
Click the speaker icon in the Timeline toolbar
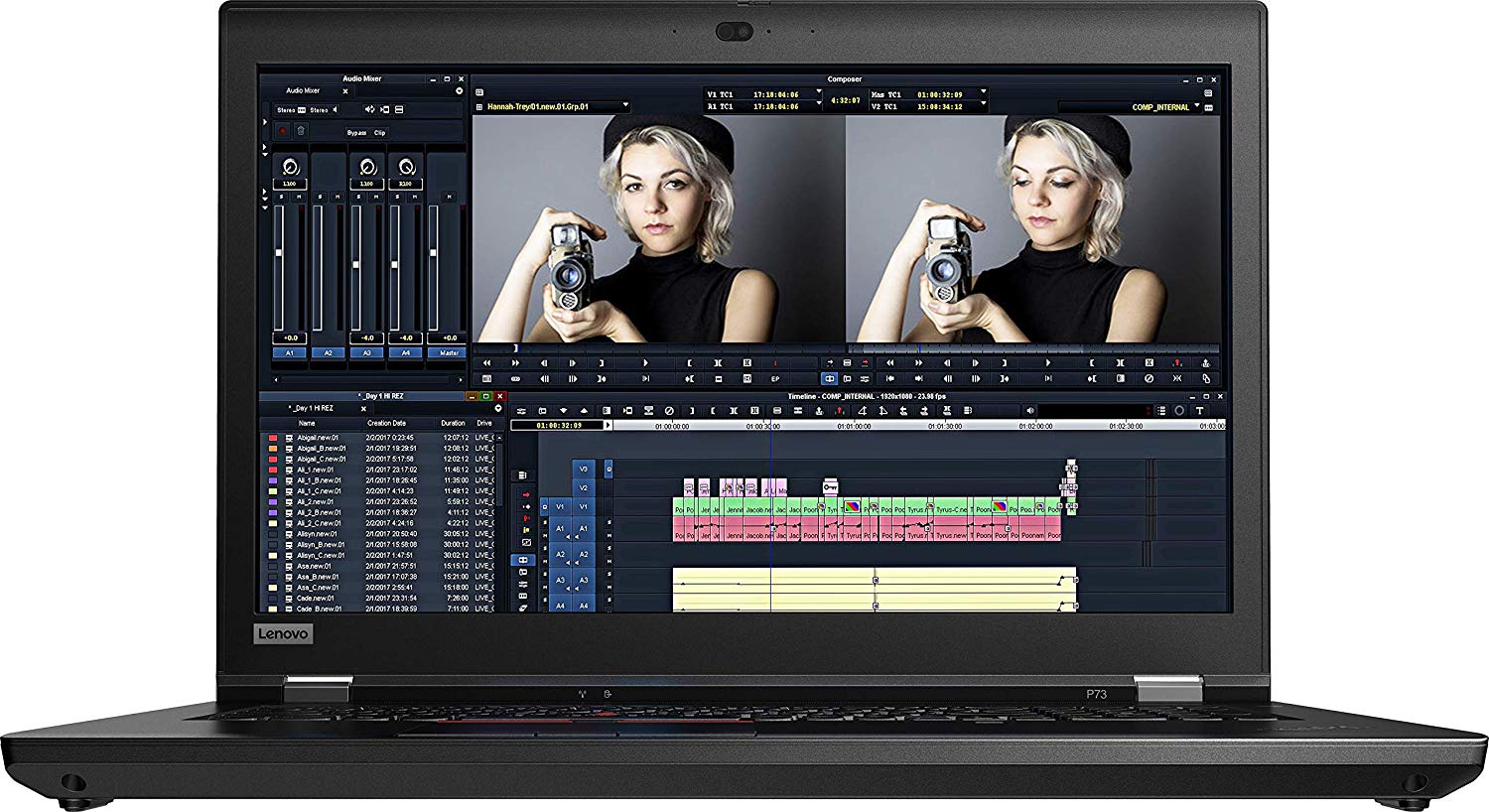(1029, 411)
